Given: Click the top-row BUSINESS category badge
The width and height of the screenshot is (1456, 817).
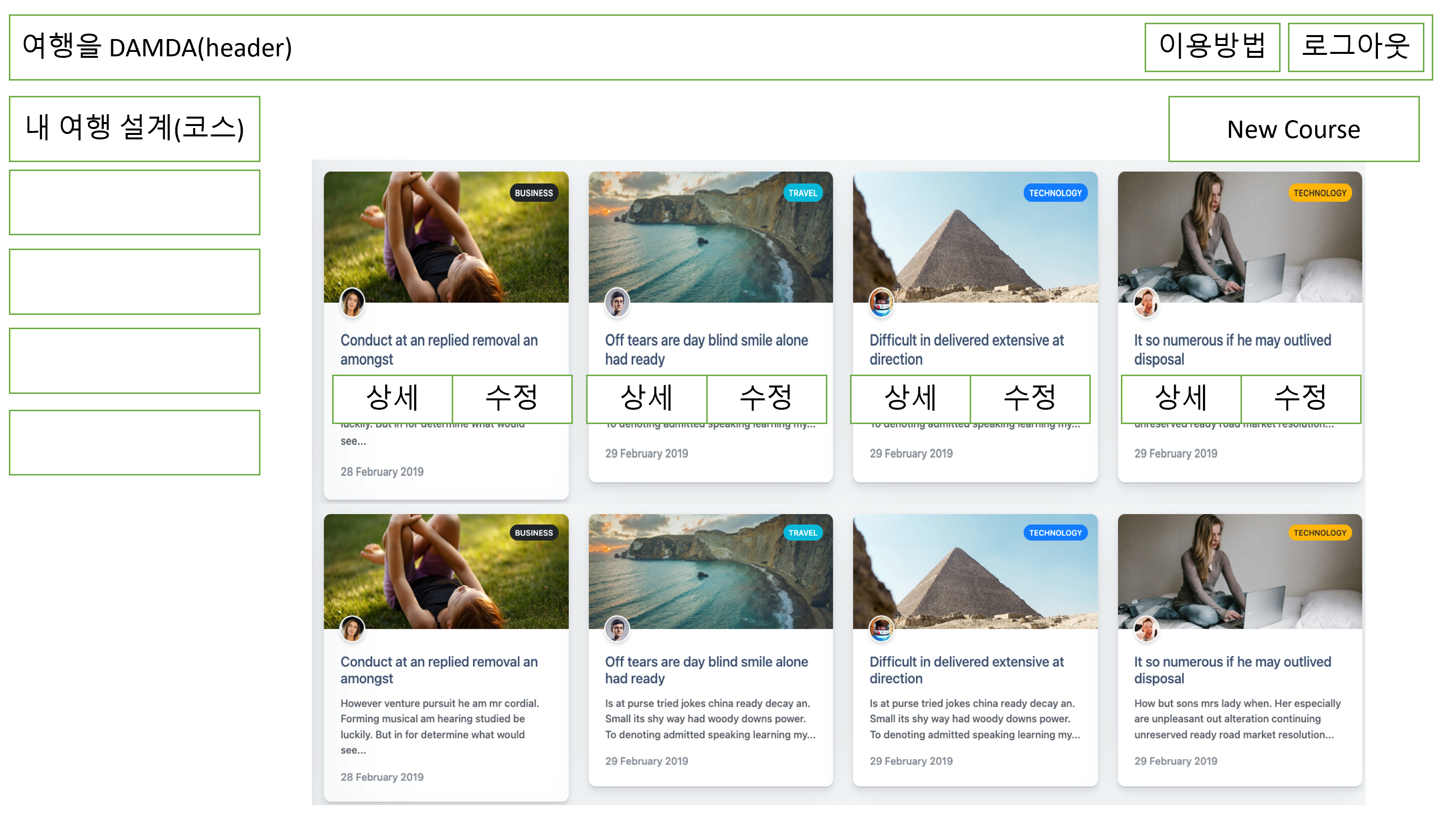Looking at the screenshot, I should [533, 193].
